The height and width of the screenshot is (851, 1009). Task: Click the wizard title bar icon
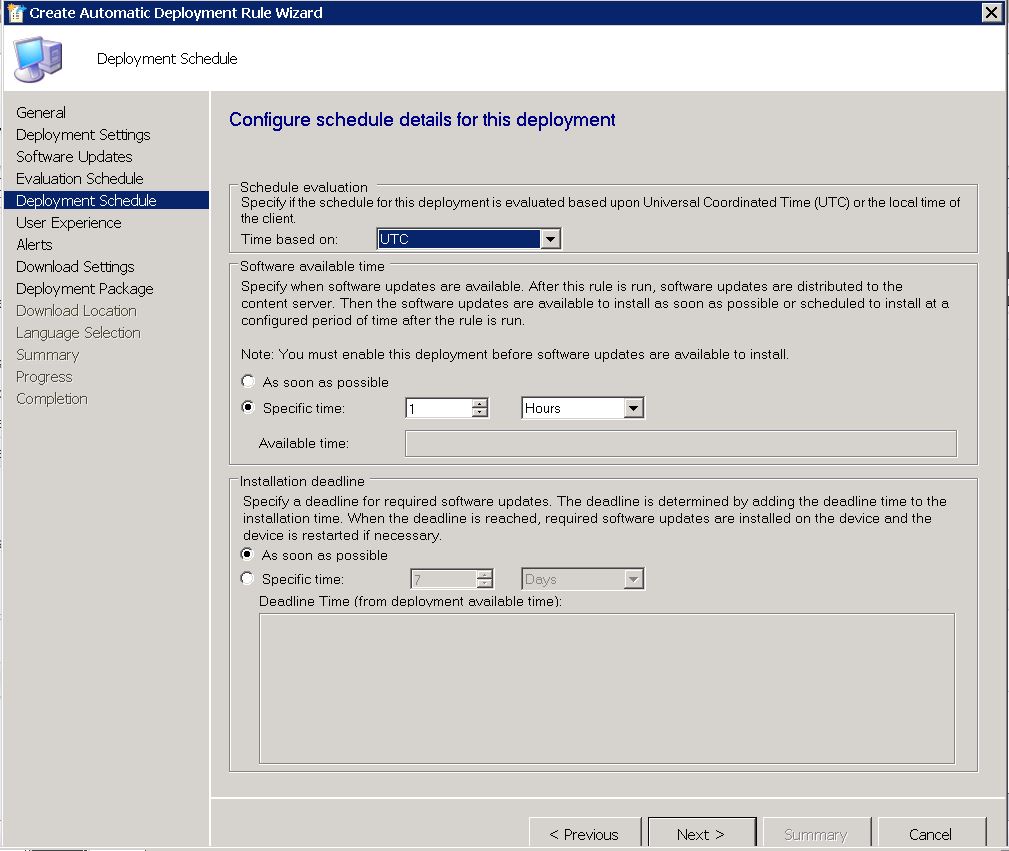pos(15,13)
